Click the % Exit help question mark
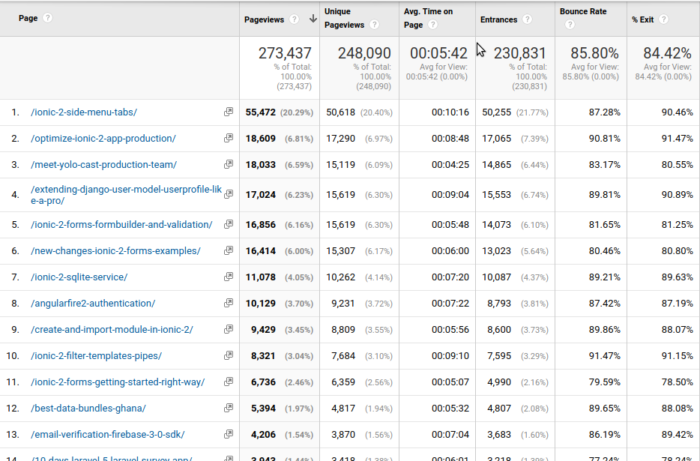The image size is (700, 461). point(664,18)
